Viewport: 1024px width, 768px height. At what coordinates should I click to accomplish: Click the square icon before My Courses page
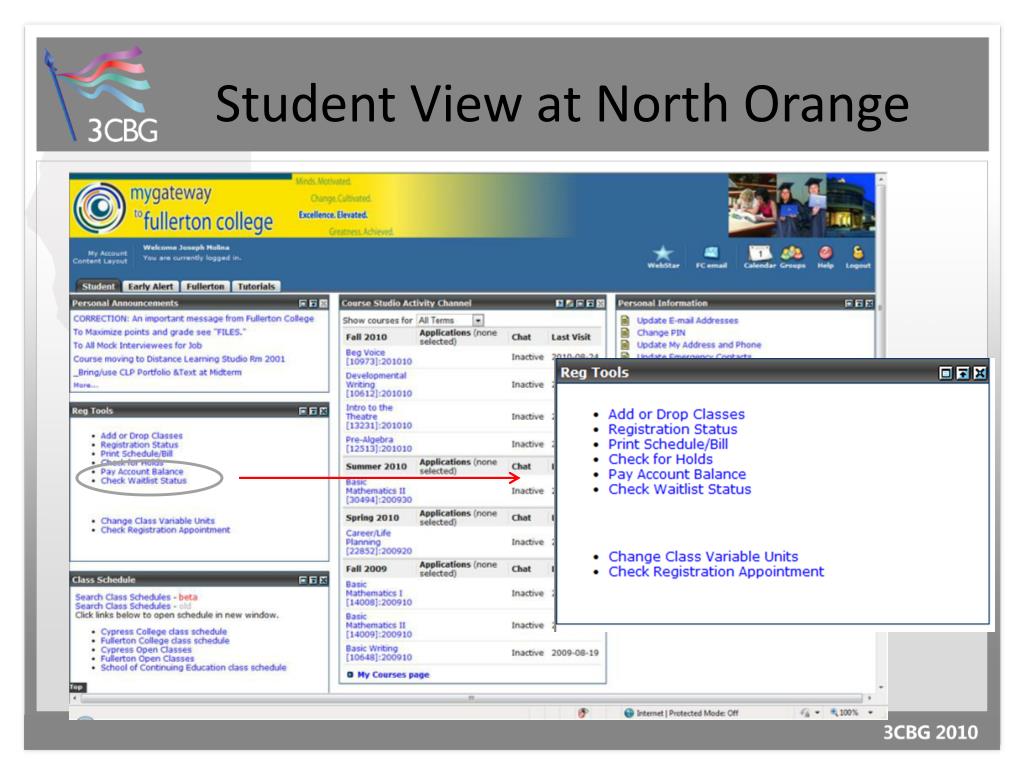[x=350, y=675]
